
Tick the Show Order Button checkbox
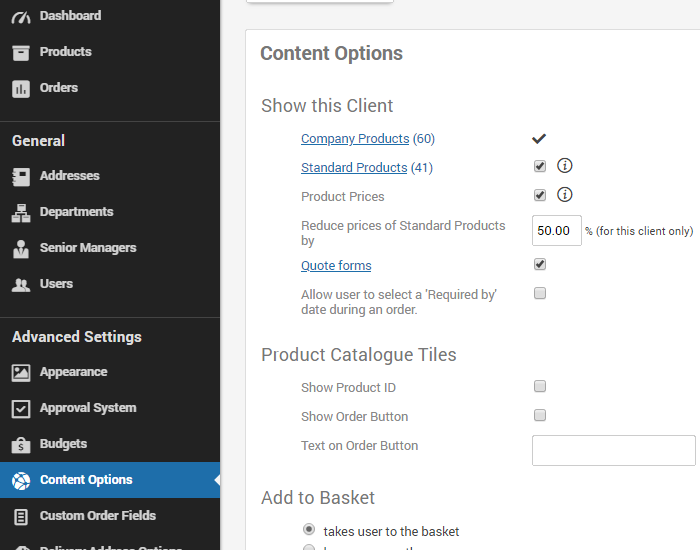[x=540, y=415]
